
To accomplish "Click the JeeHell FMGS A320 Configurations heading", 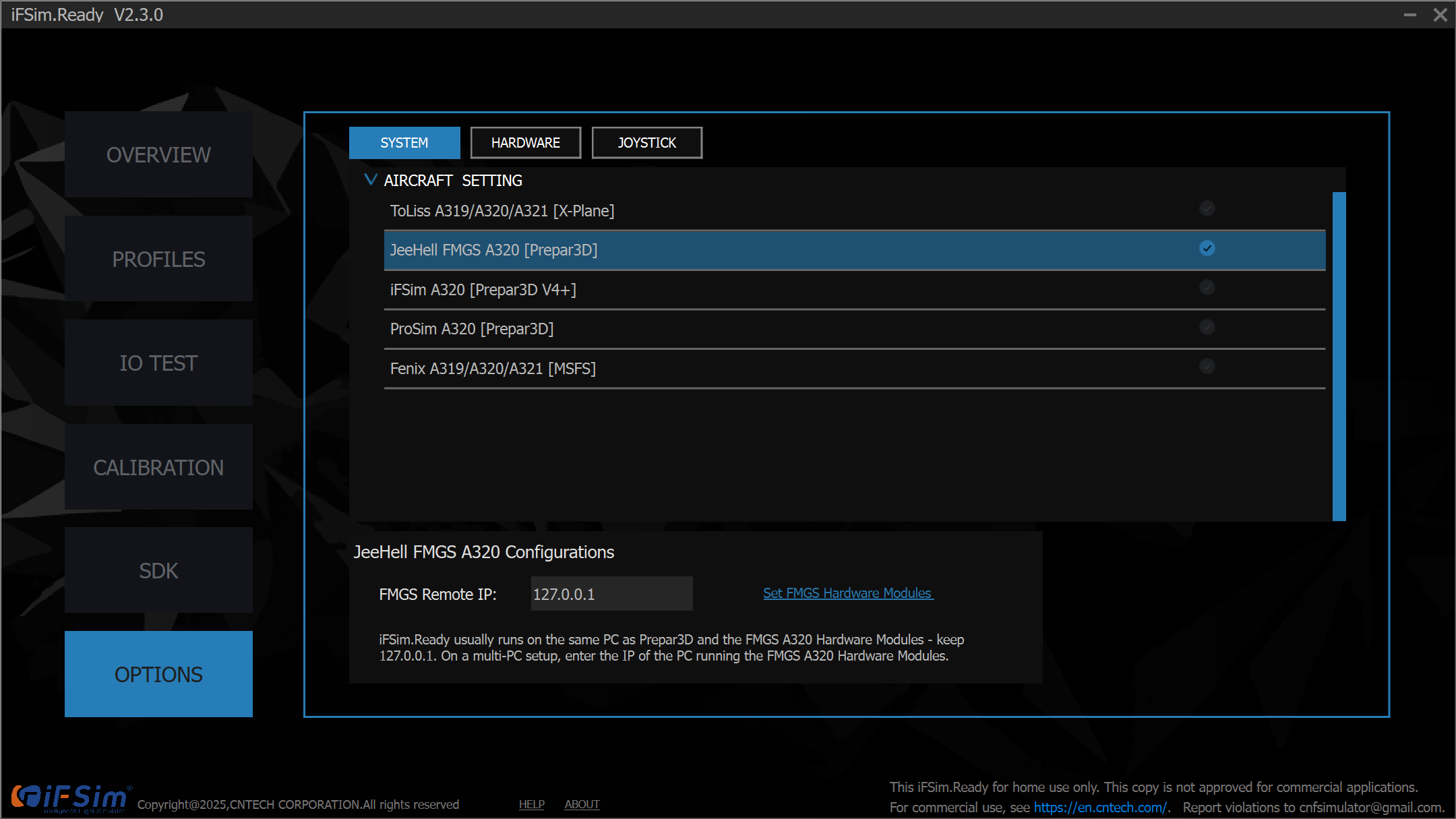I will pos(484,552).
